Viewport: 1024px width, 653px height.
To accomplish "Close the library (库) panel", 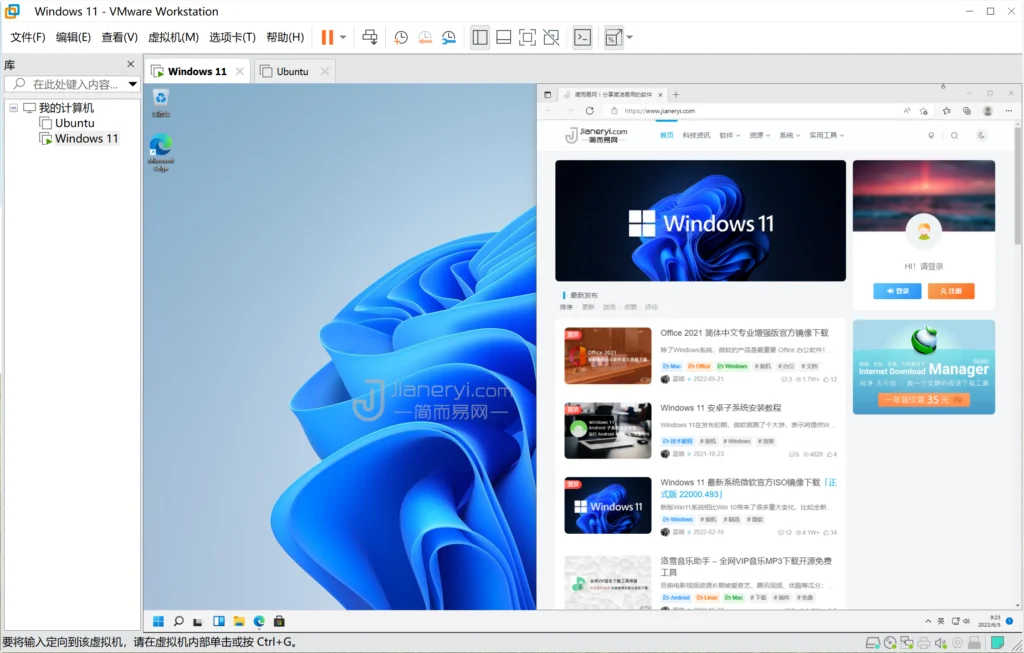I will click(x=131, y=64).
